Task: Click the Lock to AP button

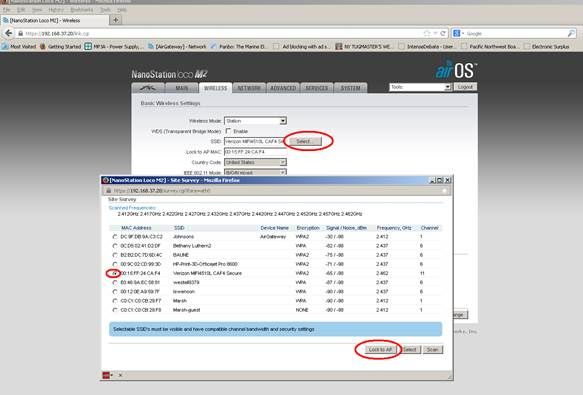Action: coord(380,350)
